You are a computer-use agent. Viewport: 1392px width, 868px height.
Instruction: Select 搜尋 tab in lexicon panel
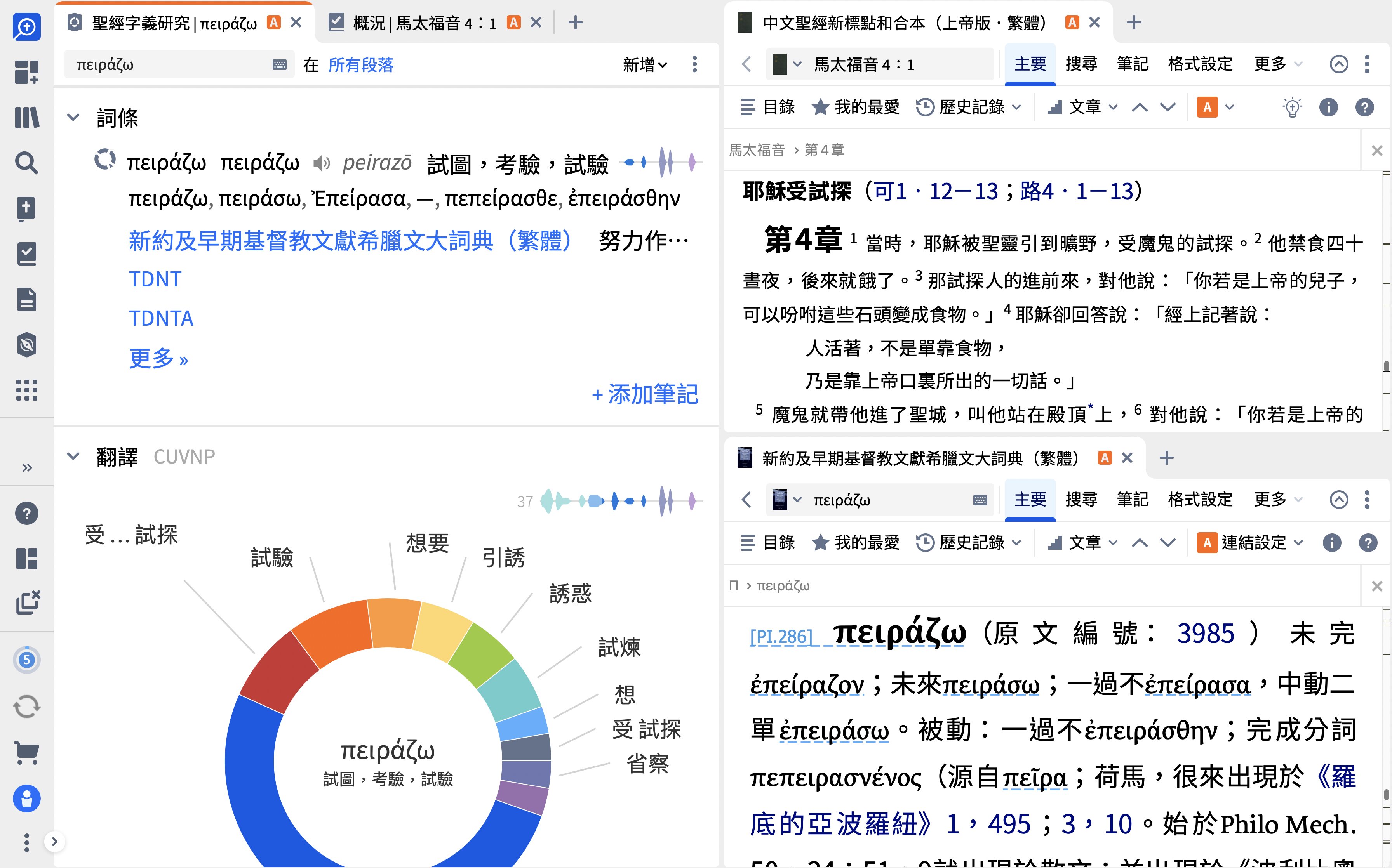1081,500
